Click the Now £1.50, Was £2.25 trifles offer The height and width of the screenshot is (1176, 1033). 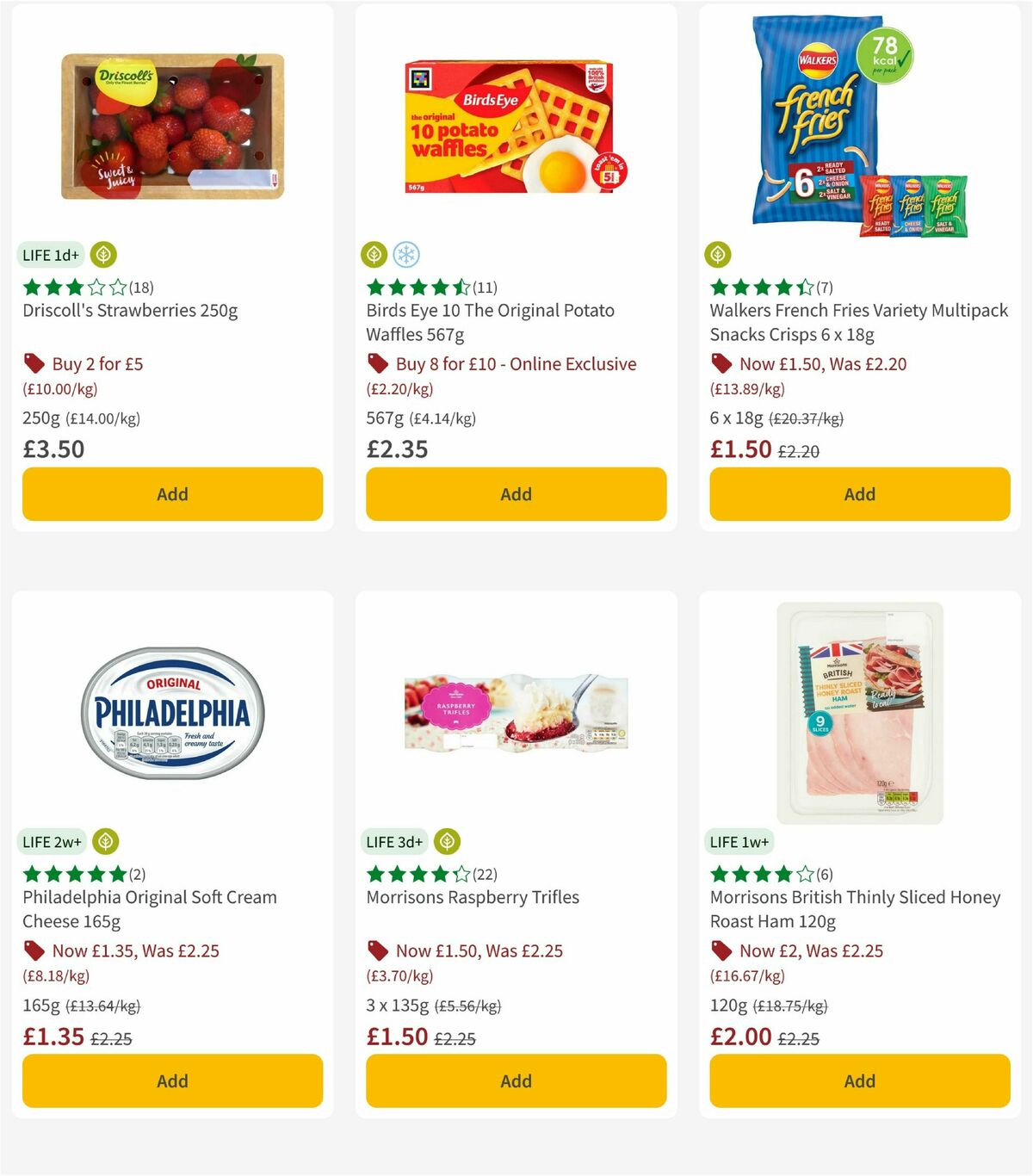pos(477,950)
